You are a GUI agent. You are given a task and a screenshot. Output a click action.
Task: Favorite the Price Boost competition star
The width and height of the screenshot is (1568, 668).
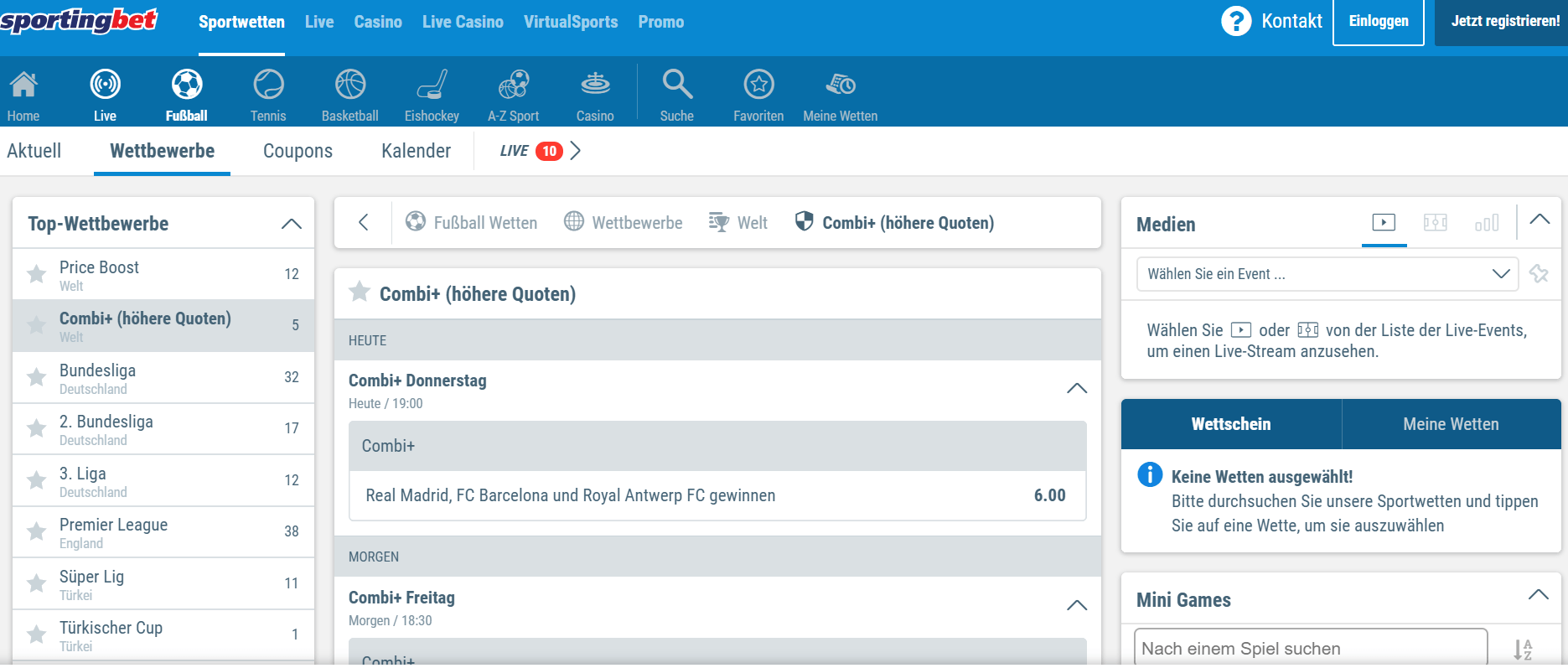tap(36, 274)
